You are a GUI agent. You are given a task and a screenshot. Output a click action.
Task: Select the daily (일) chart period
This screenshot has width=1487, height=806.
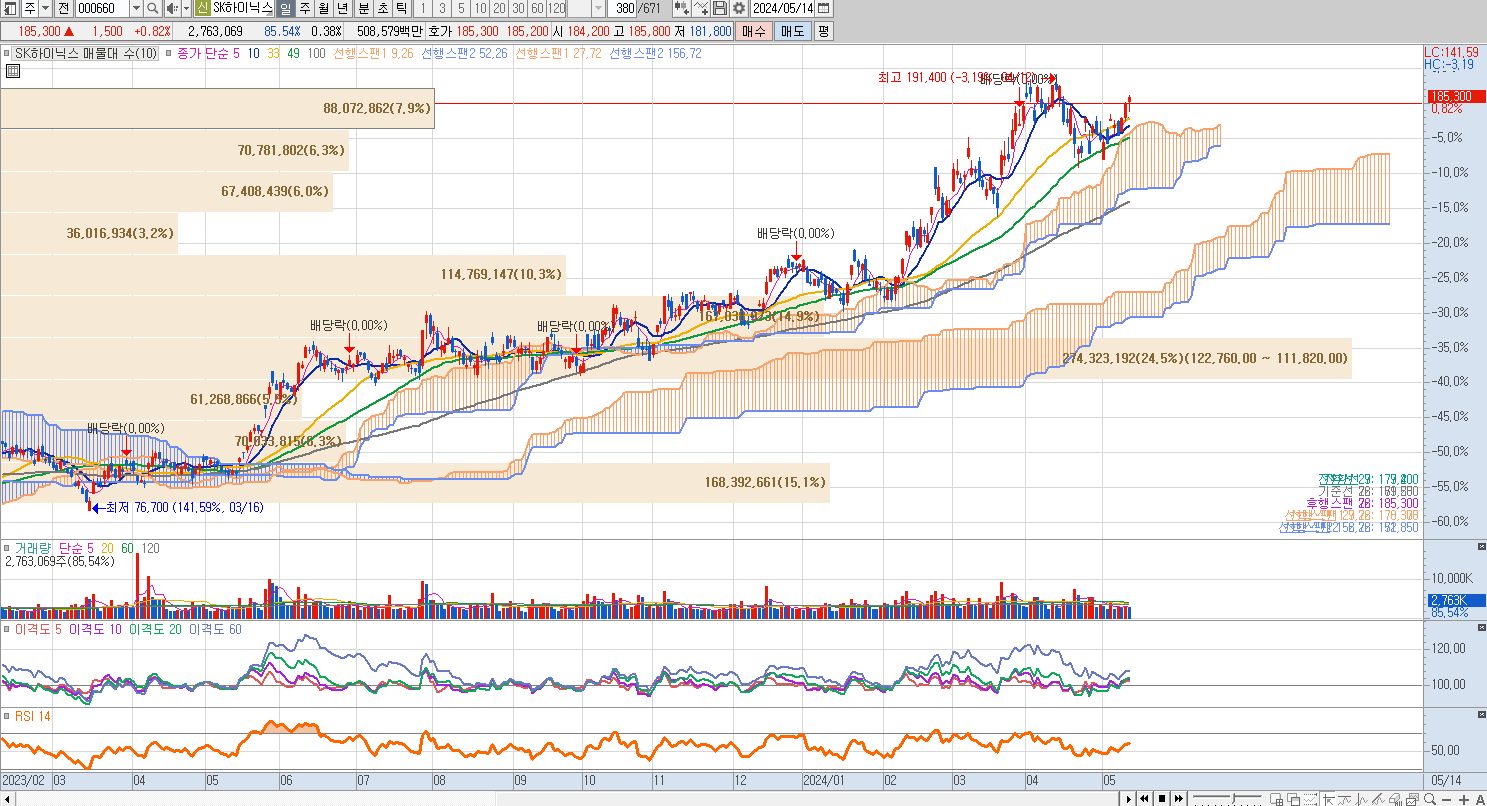coord(285,8)
